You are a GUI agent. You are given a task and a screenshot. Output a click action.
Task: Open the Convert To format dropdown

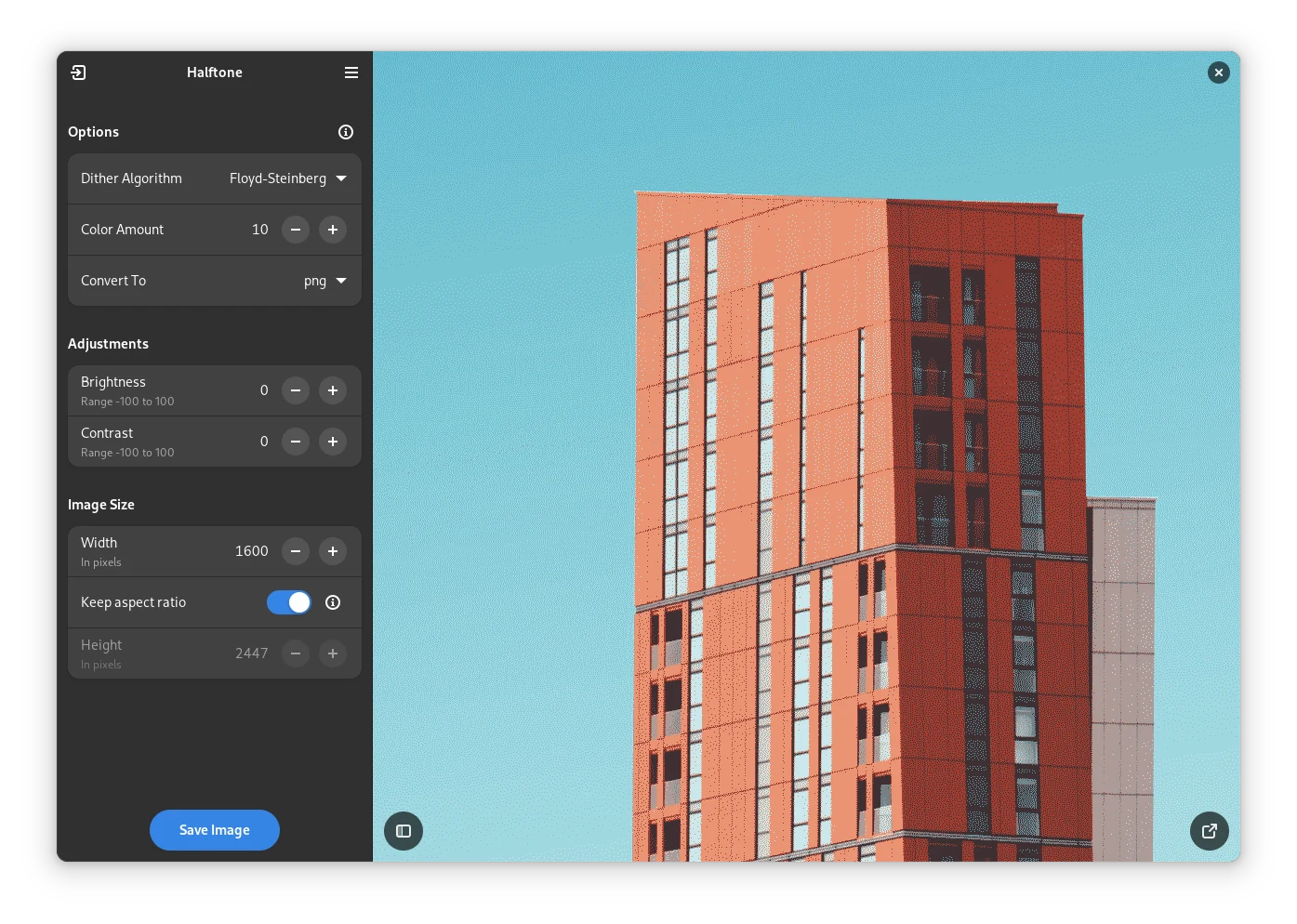pyautogui.click(x=324, y=281)
